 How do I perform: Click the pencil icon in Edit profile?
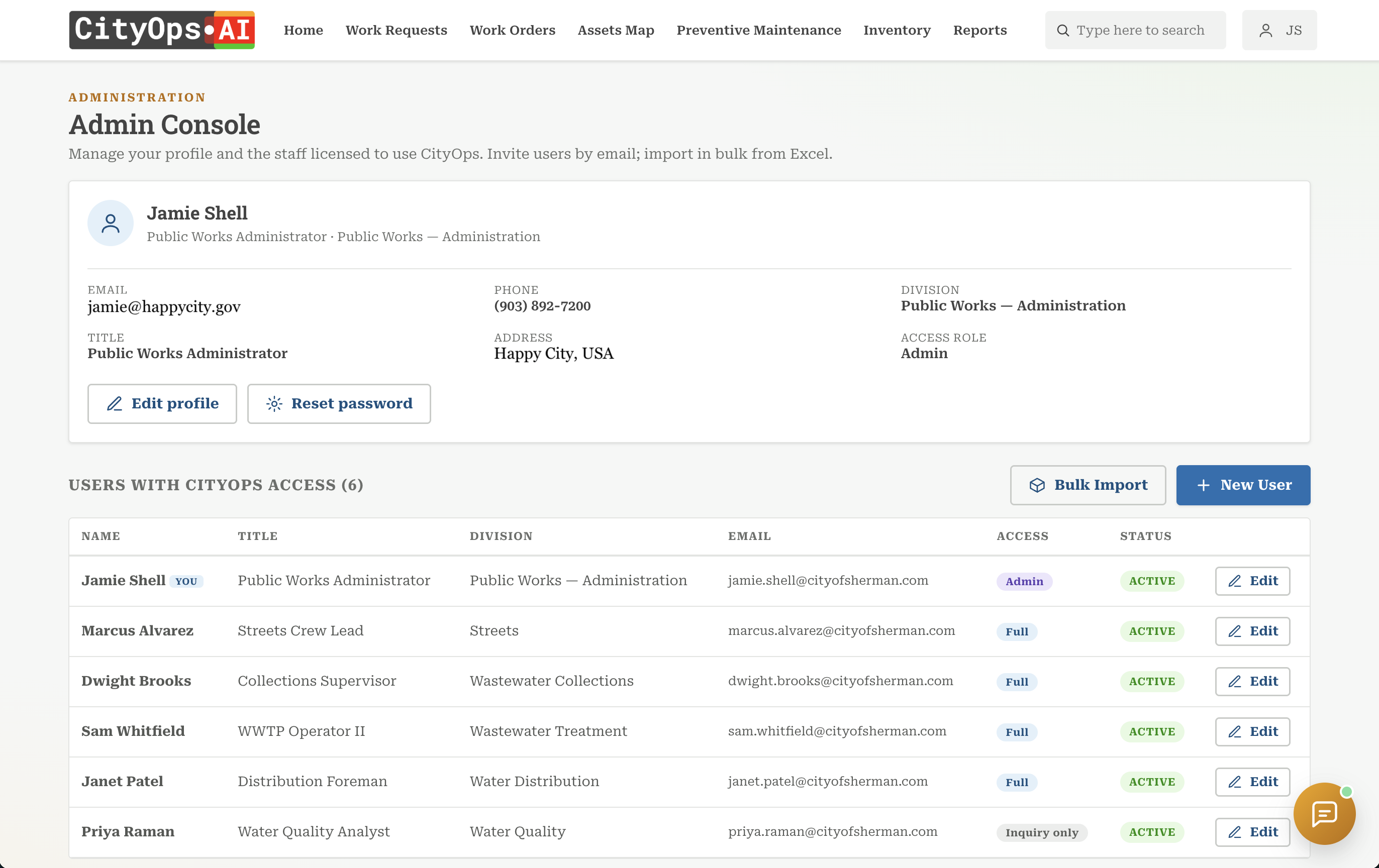pos(115,404)
